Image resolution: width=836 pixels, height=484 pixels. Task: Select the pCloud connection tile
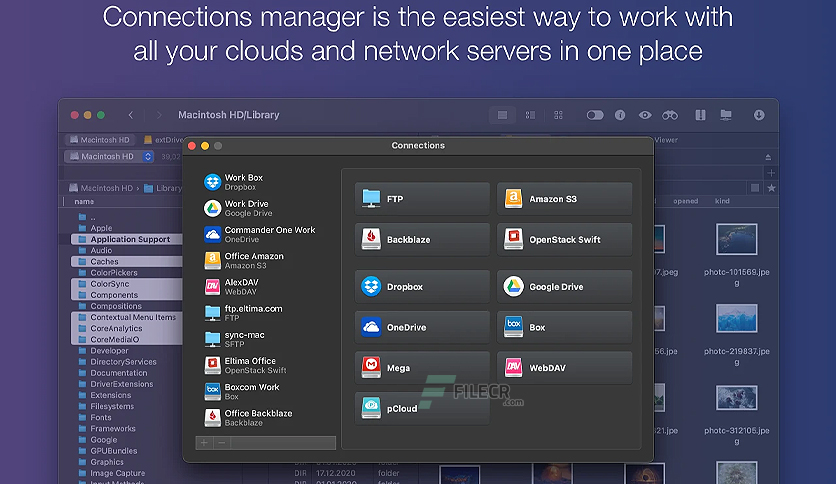click(422, 408)
